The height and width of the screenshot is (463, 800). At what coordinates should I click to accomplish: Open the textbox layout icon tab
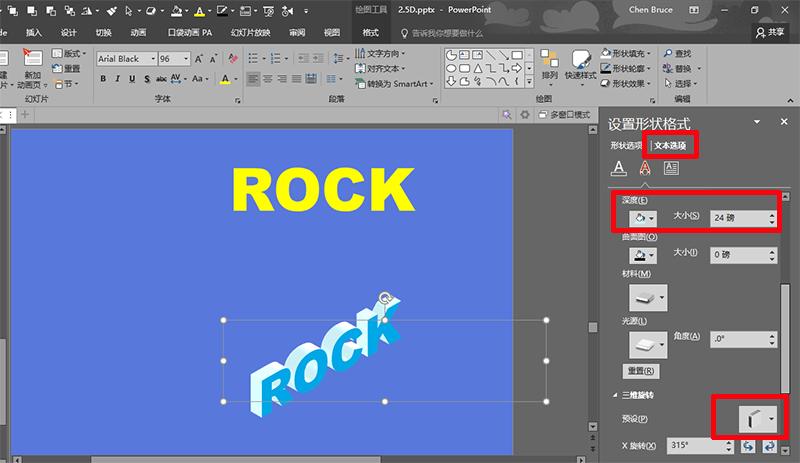(671, 168)
